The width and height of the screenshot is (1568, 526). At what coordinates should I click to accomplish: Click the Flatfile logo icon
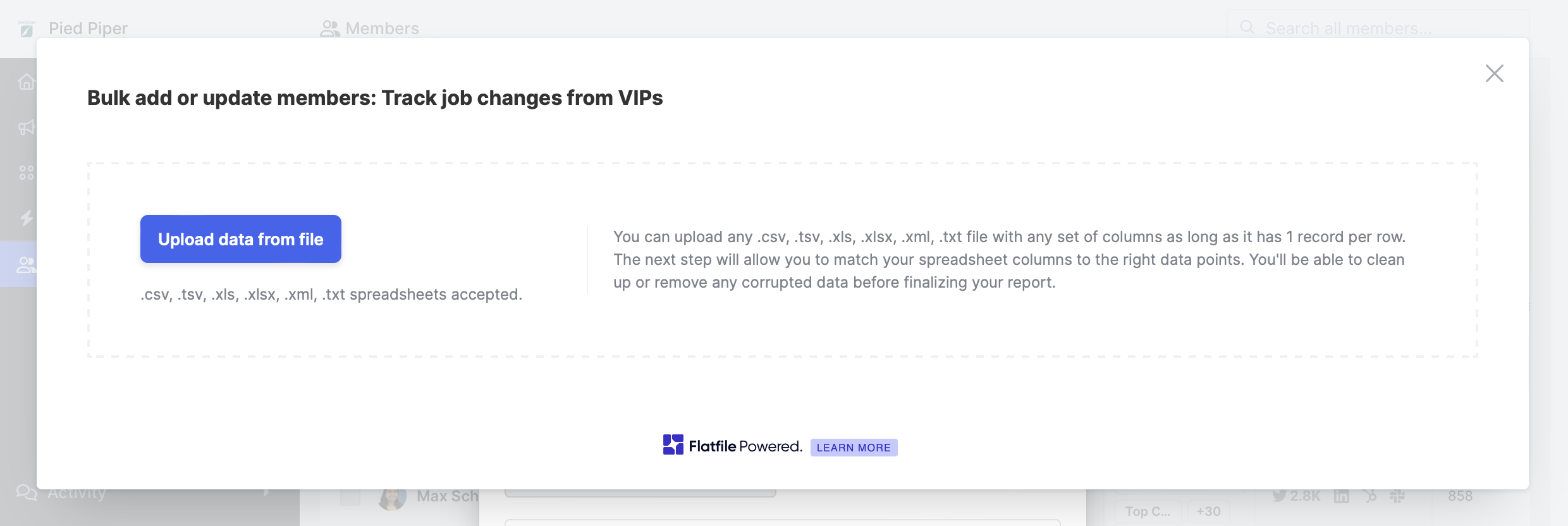coord(673,445)
